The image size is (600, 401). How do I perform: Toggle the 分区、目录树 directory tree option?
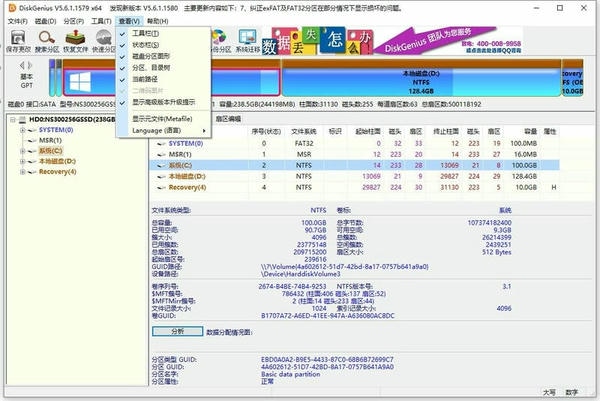point(151,68)
